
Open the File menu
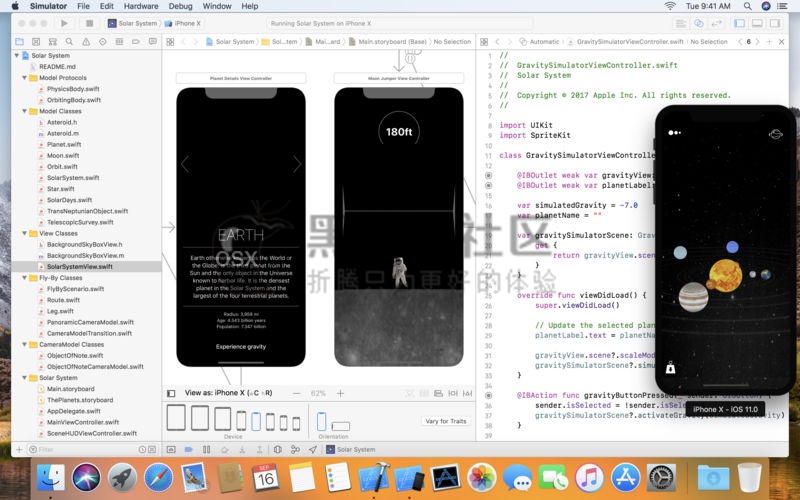click(83, 6)
